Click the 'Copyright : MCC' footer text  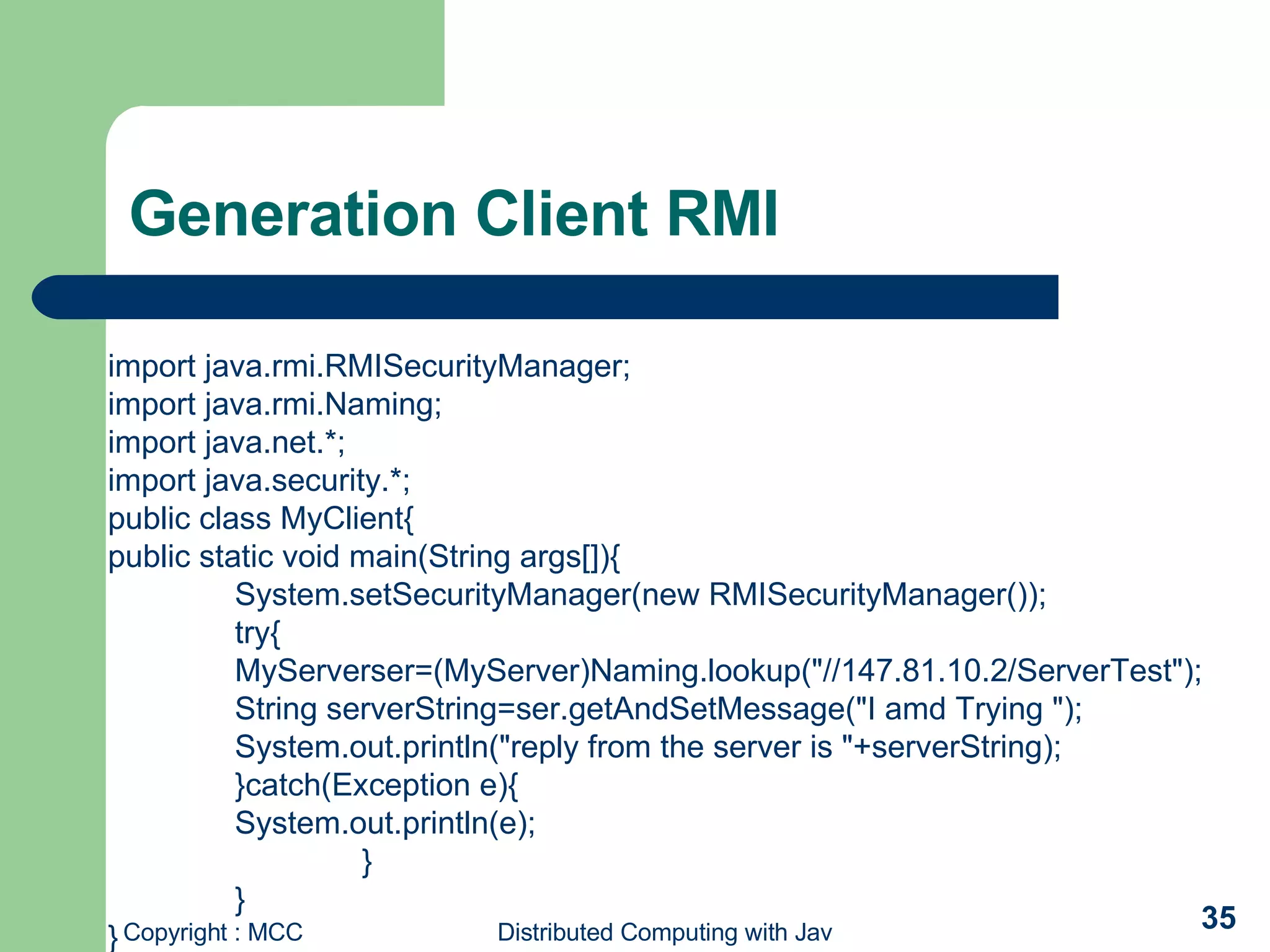213,932
